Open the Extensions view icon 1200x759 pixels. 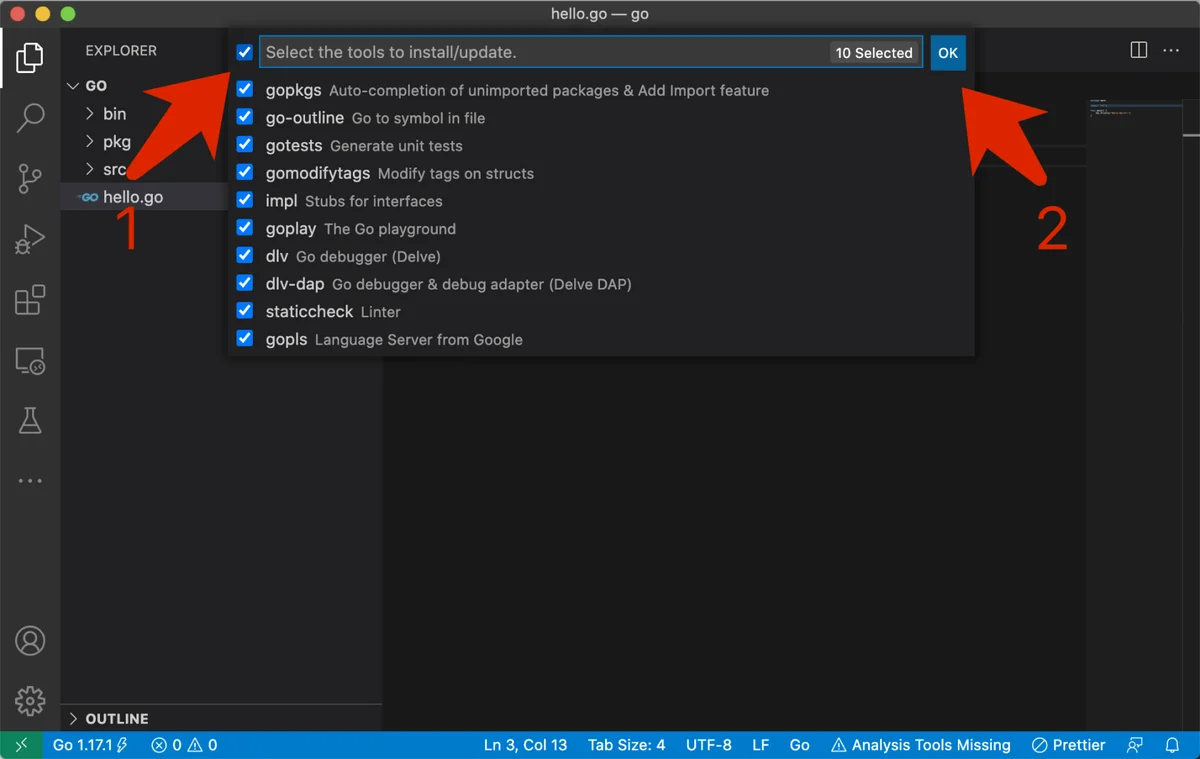(30, 300)
